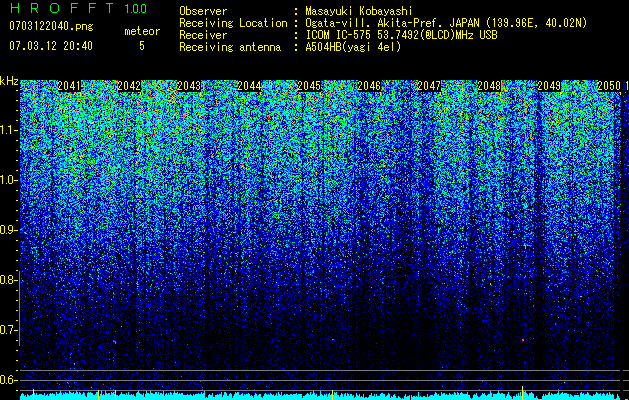Viewport: 629px width, 400px height.
Task: Click the 0.8 frequency axis label
Action: [8, 280]
